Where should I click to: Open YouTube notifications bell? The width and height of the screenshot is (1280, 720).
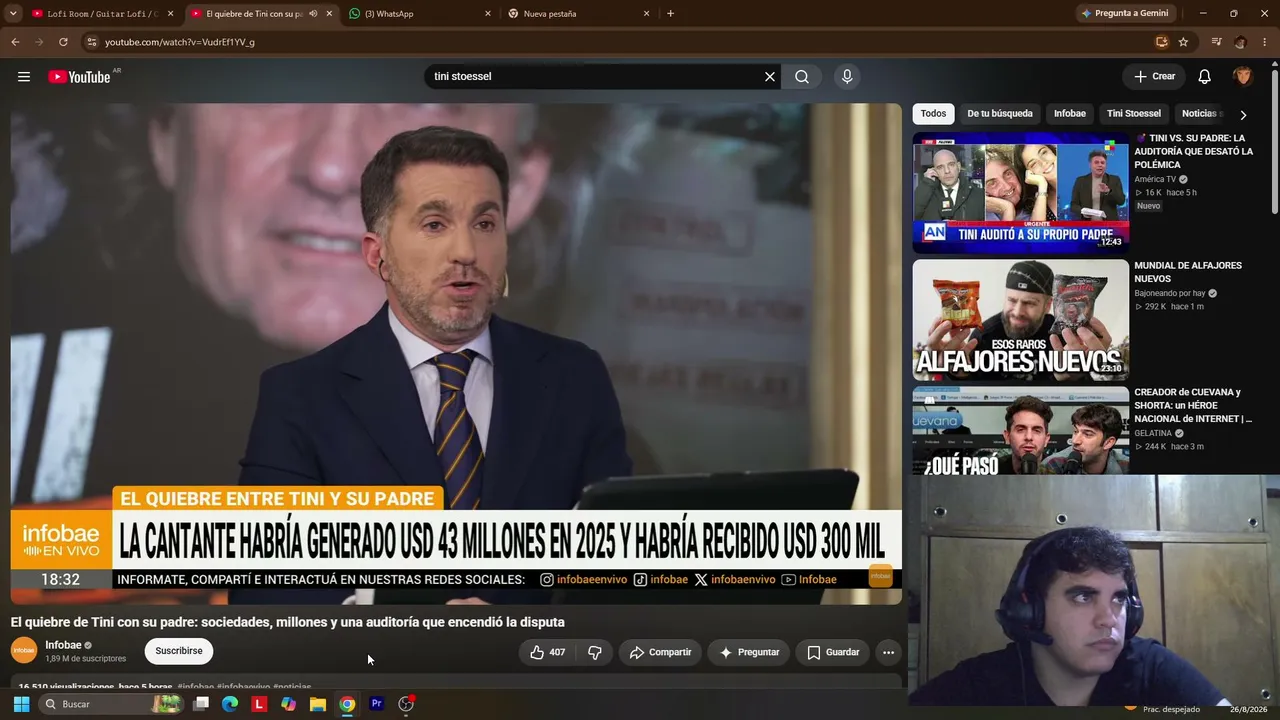(x=1205, y=77)
